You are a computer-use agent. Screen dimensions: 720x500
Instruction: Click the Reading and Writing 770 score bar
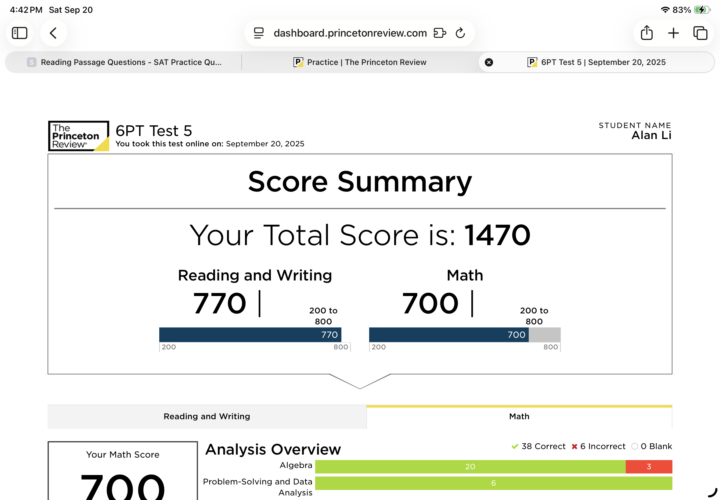(x=250, y=335)
